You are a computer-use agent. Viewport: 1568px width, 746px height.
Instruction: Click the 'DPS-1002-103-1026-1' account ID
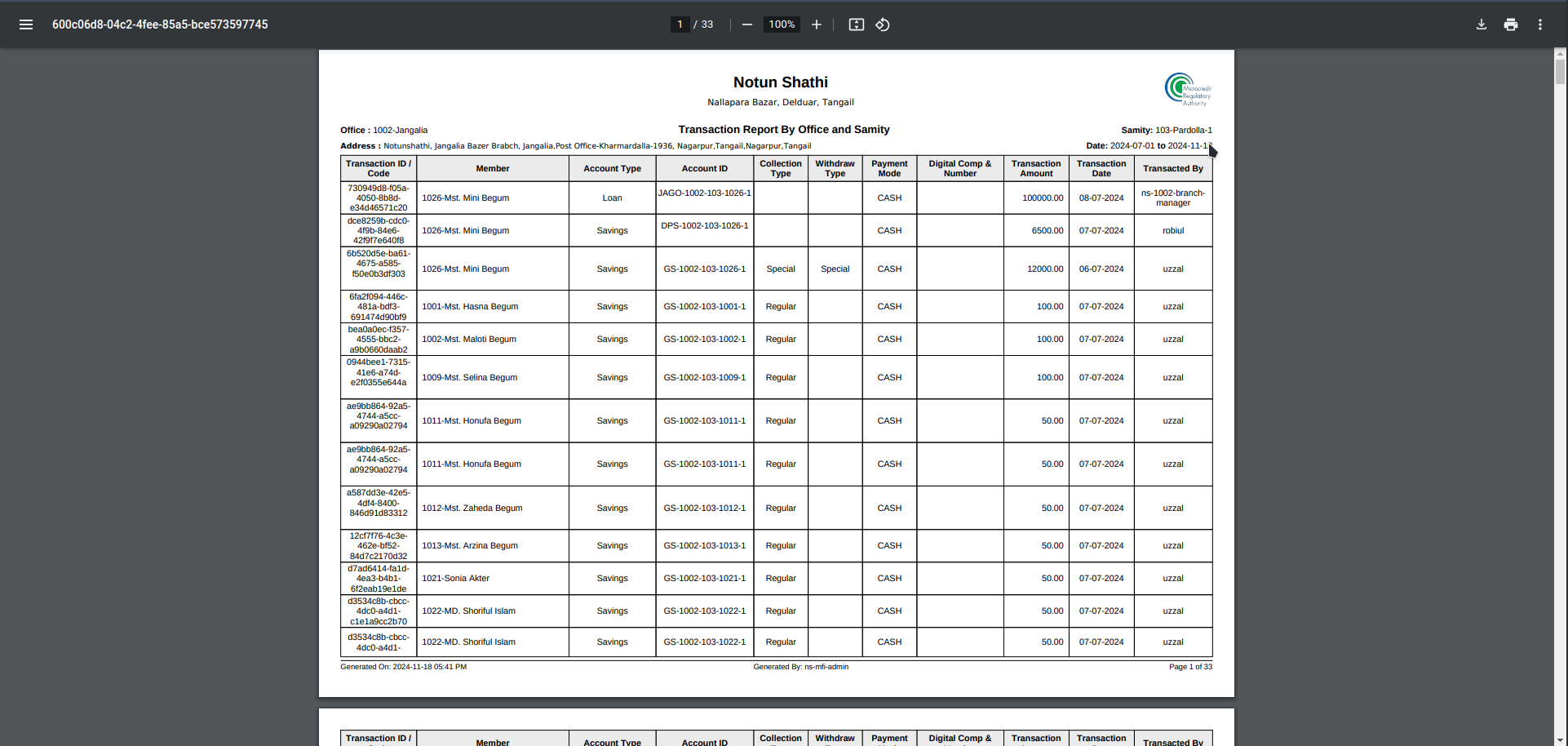coord(705,226)
